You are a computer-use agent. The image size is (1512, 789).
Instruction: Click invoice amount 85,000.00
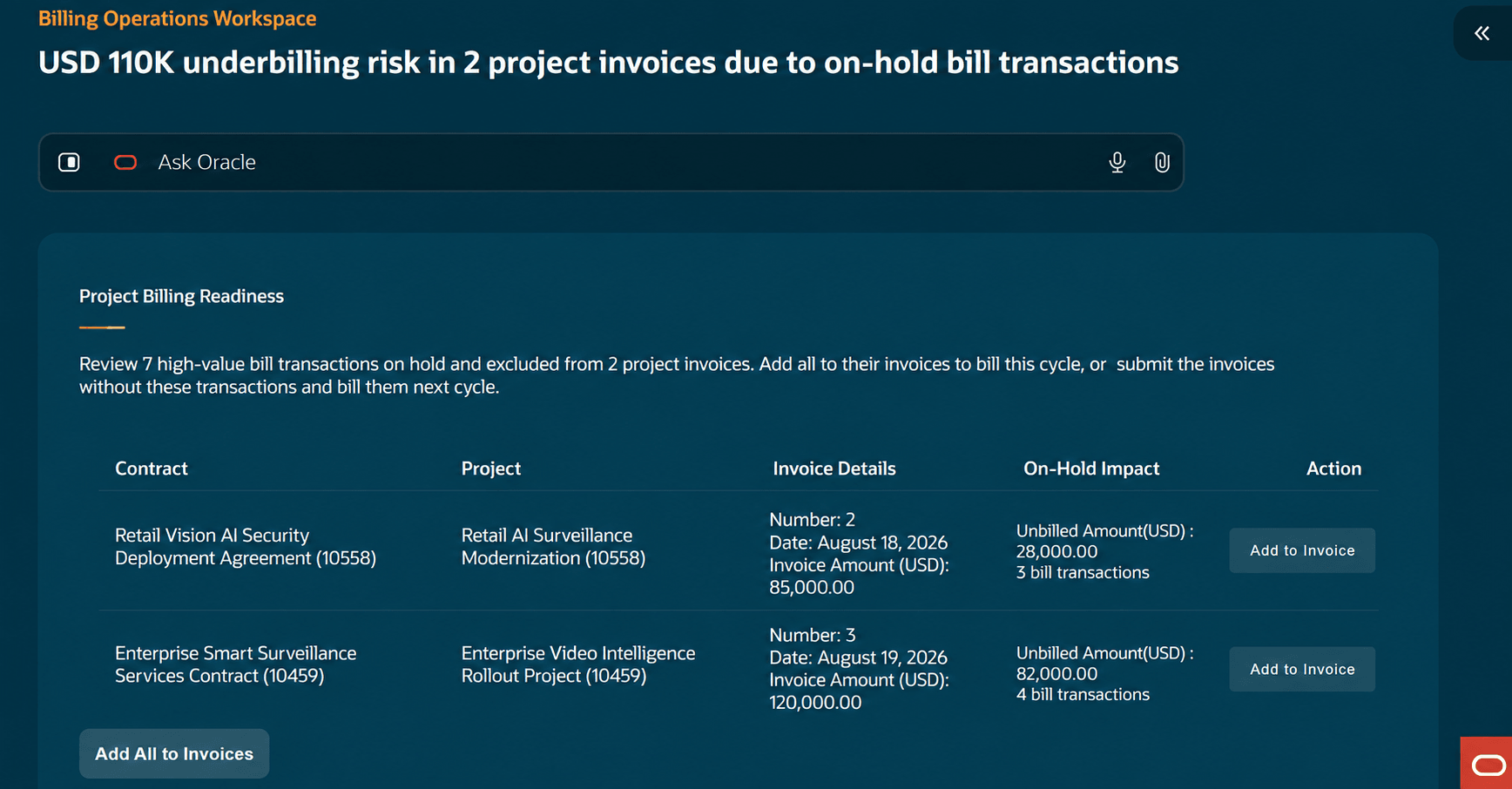812,588
